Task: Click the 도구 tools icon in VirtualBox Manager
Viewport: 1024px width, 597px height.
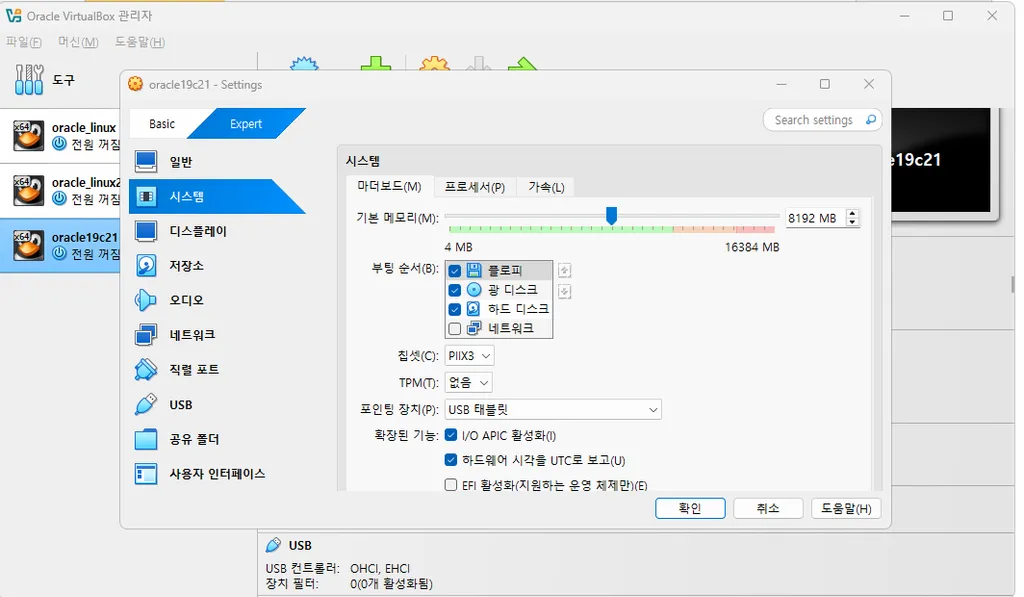Action: tap(29, 80)
